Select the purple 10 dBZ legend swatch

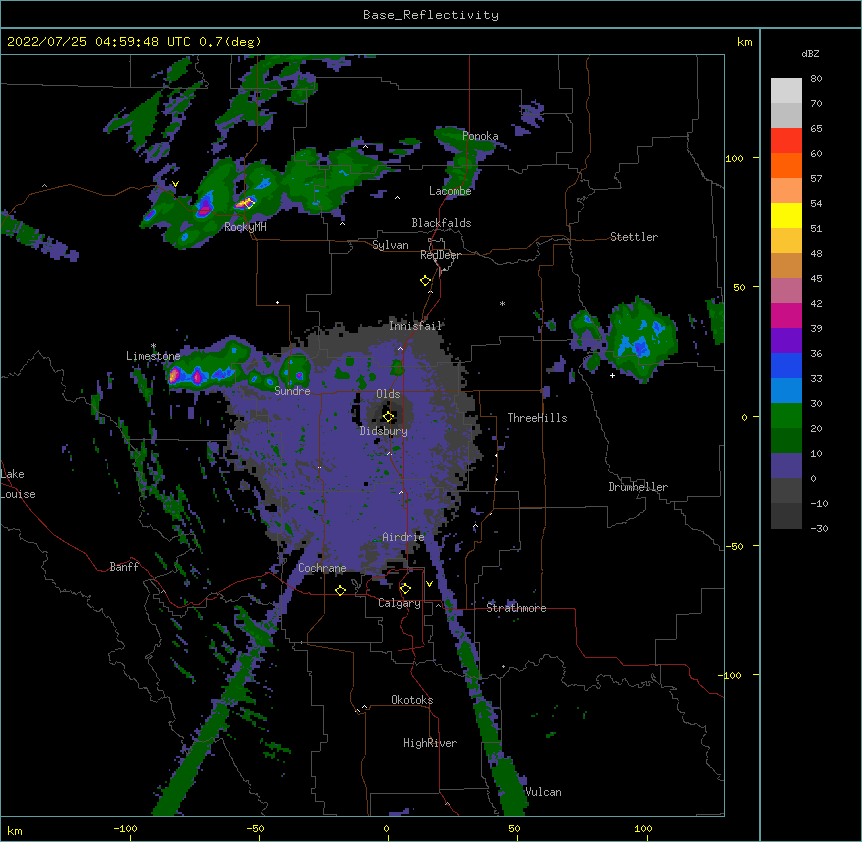(786, 466)
